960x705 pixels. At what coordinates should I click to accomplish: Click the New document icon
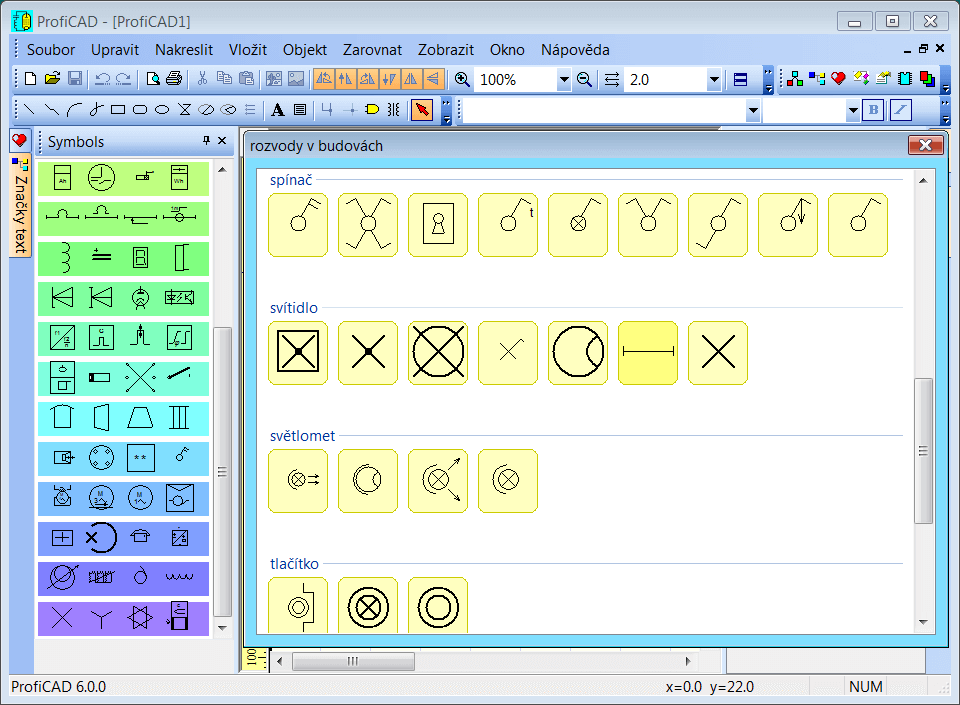[x=30, y=79]
